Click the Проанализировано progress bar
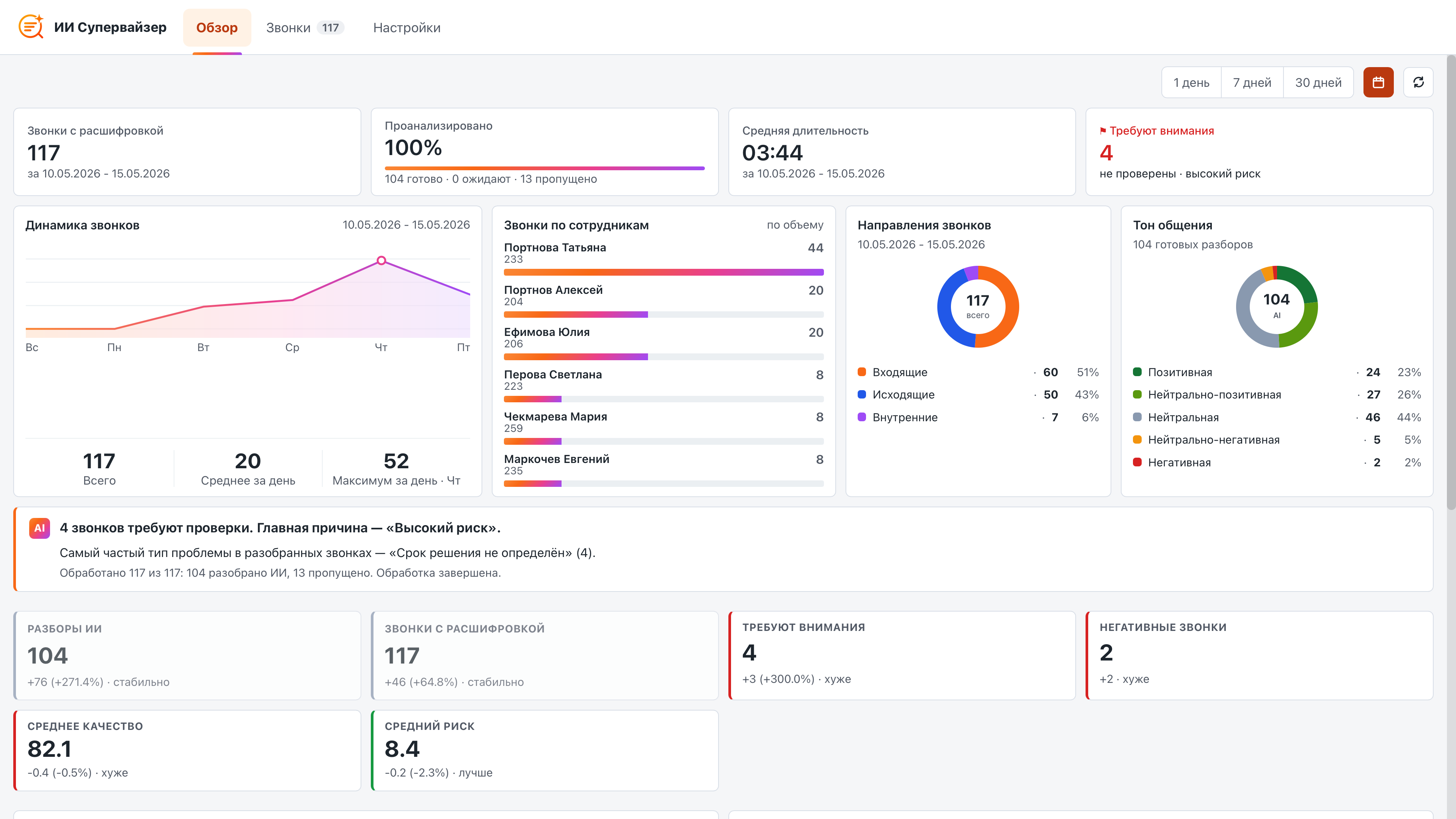The height and width of the screenshot is (819, 1456). pos(544,168)
